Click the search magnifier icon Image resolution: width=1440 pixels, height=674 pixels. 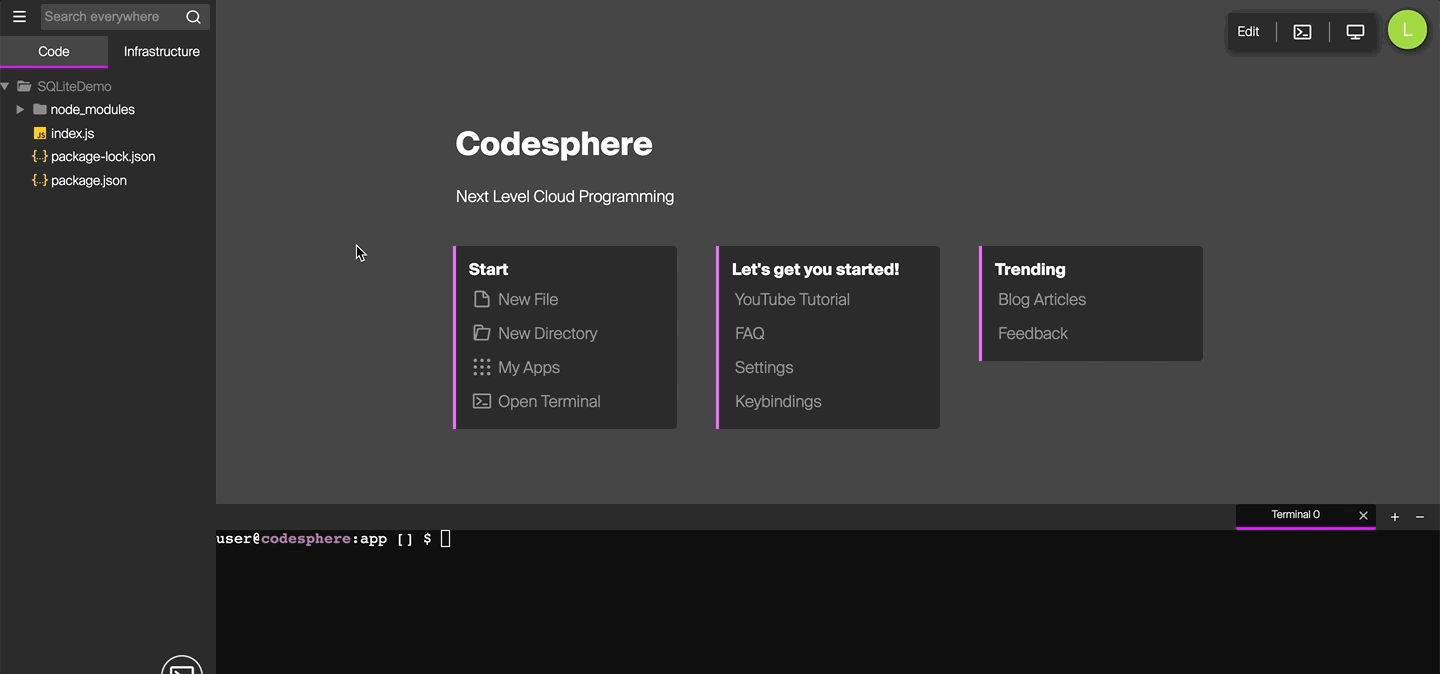click(x=193, y=17)
